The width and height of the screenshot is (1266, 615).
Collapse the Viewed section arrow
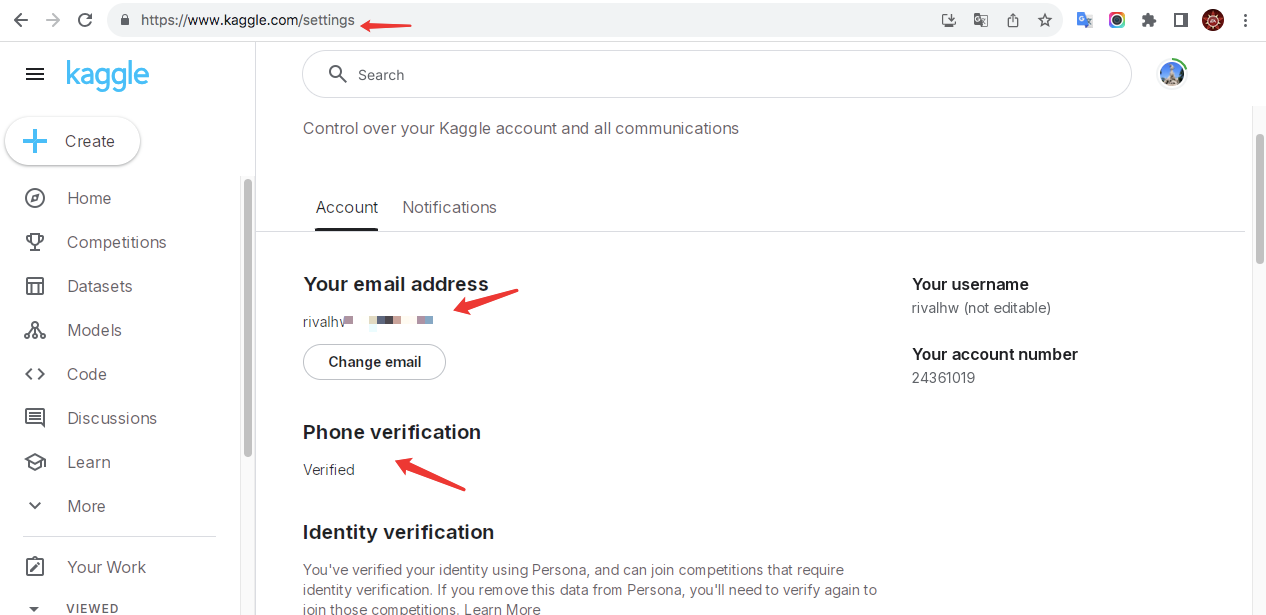(x=35, y=608)
